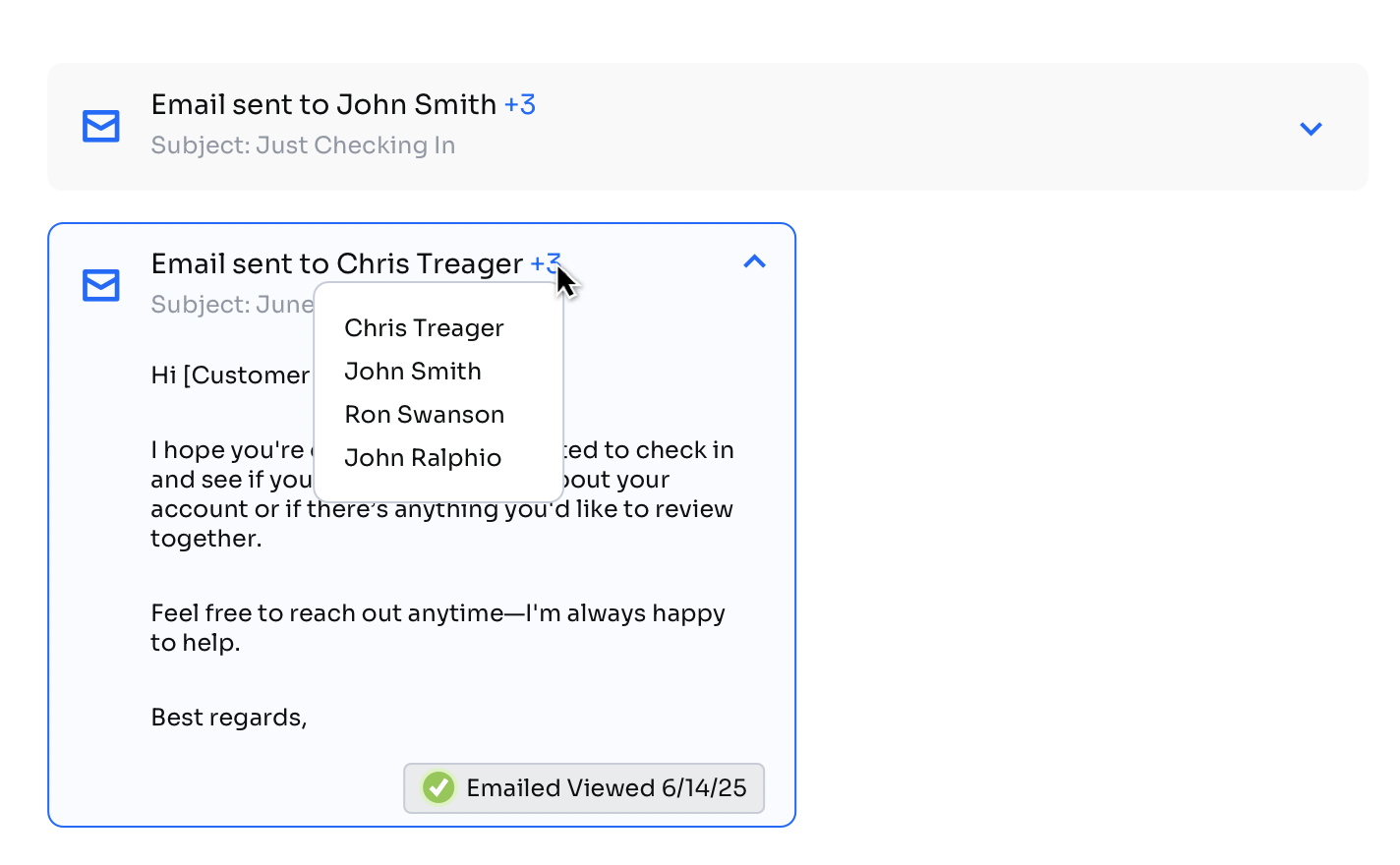Select Chris Treager in recipients popup
1400x865 pixels.
(424, 328)
